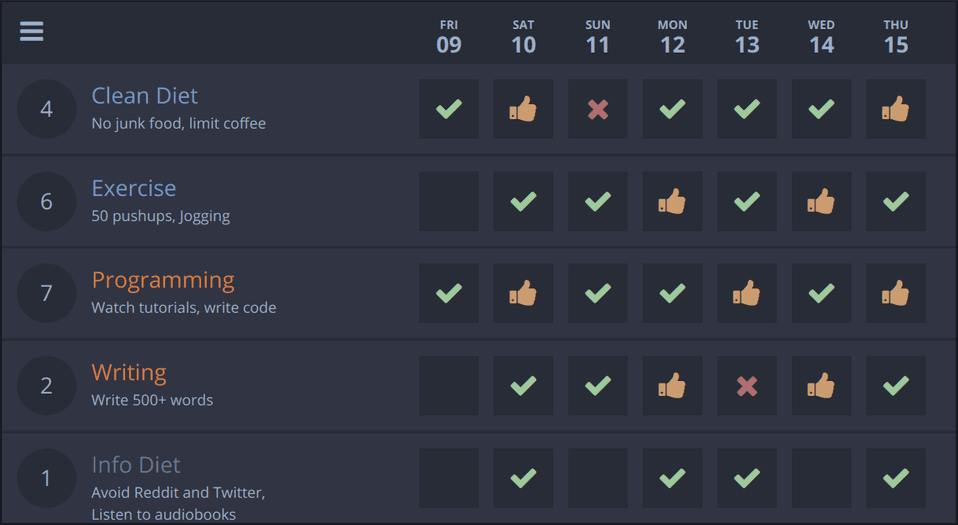The width and height of the screenshot is (958, 525).
Task: Open the Programming habit title
Action: click(x=163, y=281)
